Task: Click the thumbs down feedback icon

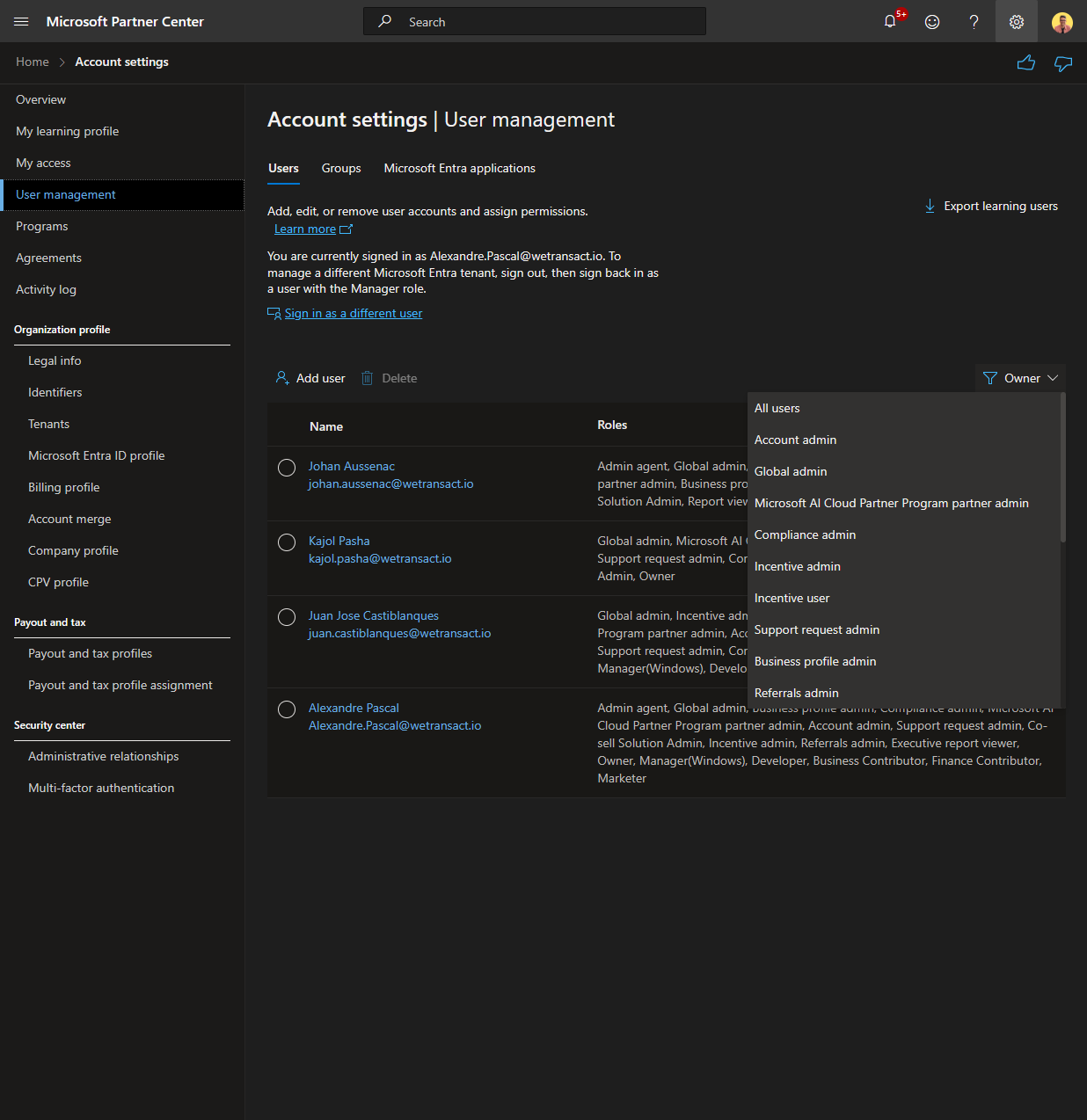Action: (x=1063, y=63)
